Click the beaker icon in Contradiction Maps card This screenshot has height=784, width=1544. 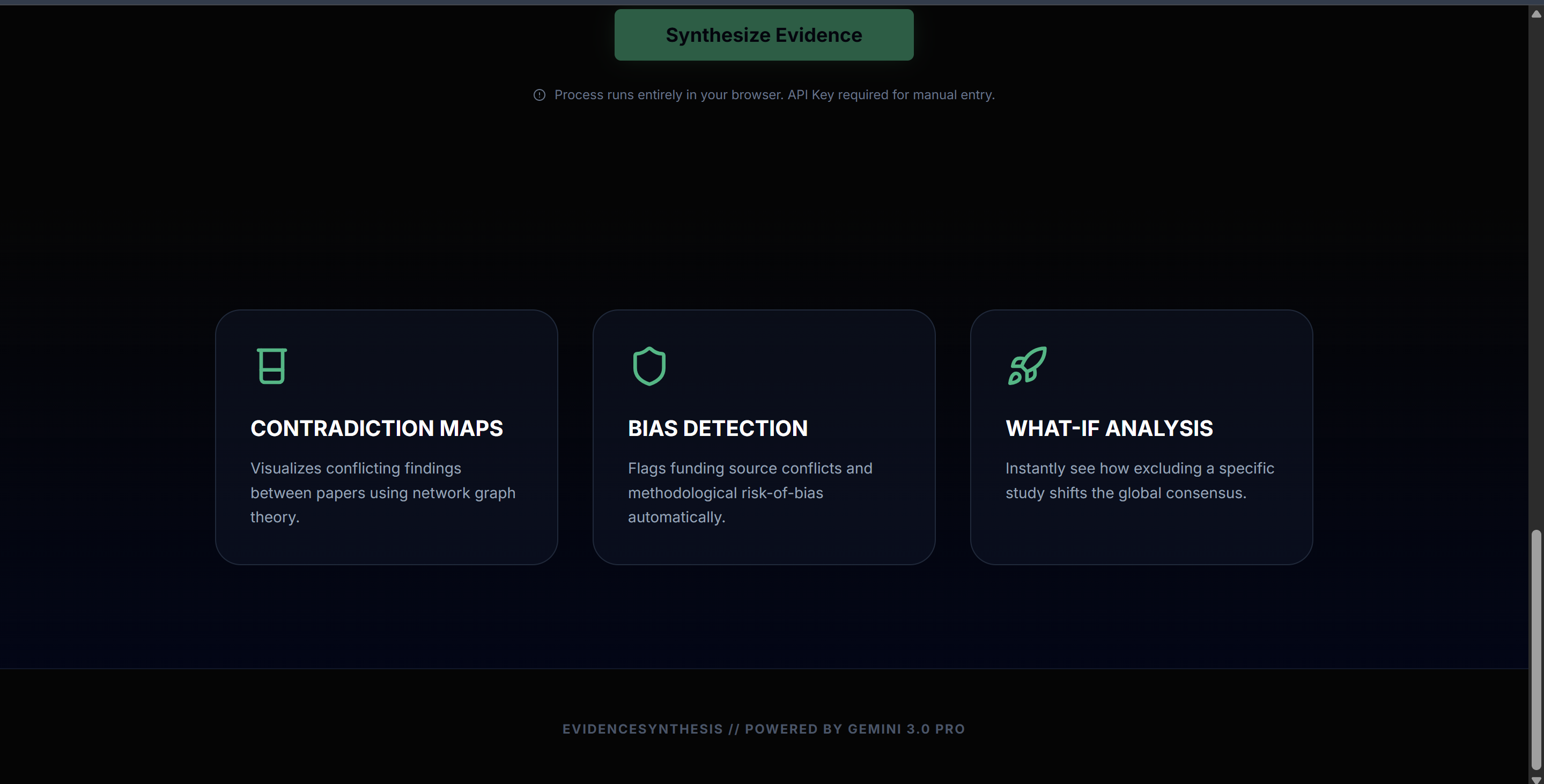[271, 366]
